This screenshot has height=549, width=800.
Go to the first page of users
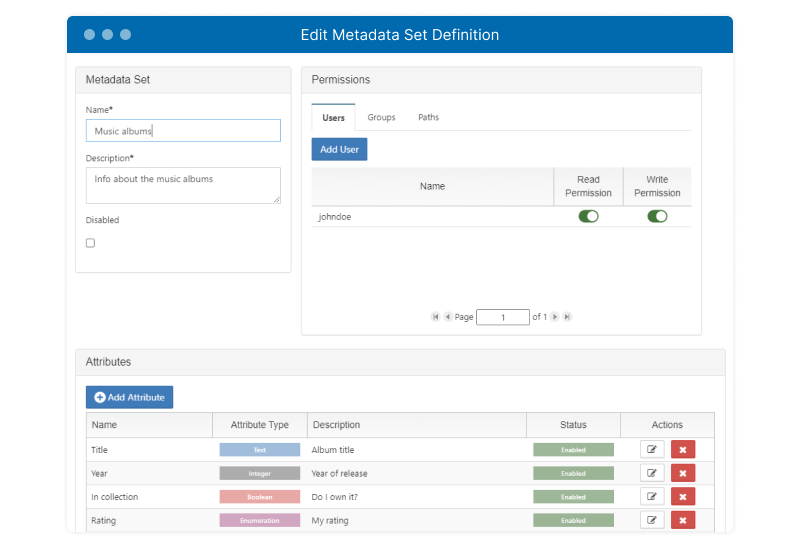coord(435,317)
